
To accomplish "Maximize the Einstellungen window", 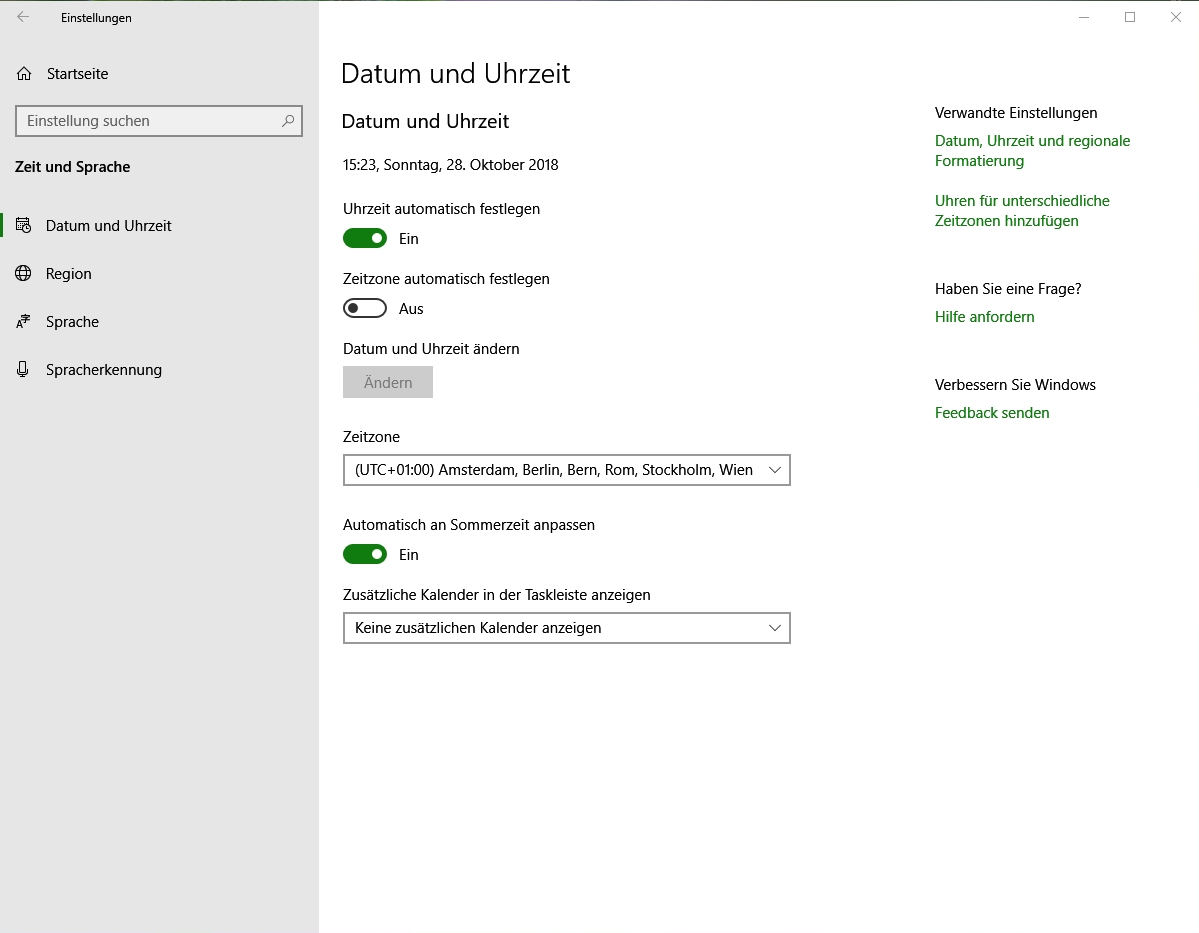I will click(x=1129, y=17).
